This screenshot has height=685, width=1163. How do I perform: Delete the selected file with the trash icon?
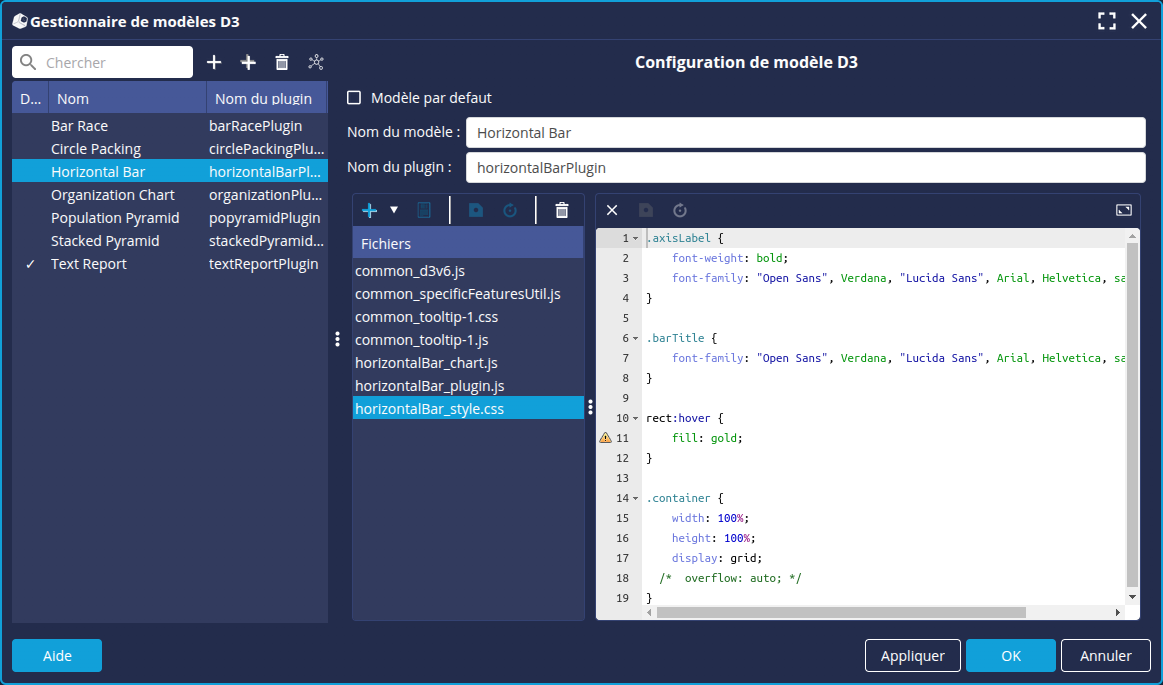pos(562,210)
